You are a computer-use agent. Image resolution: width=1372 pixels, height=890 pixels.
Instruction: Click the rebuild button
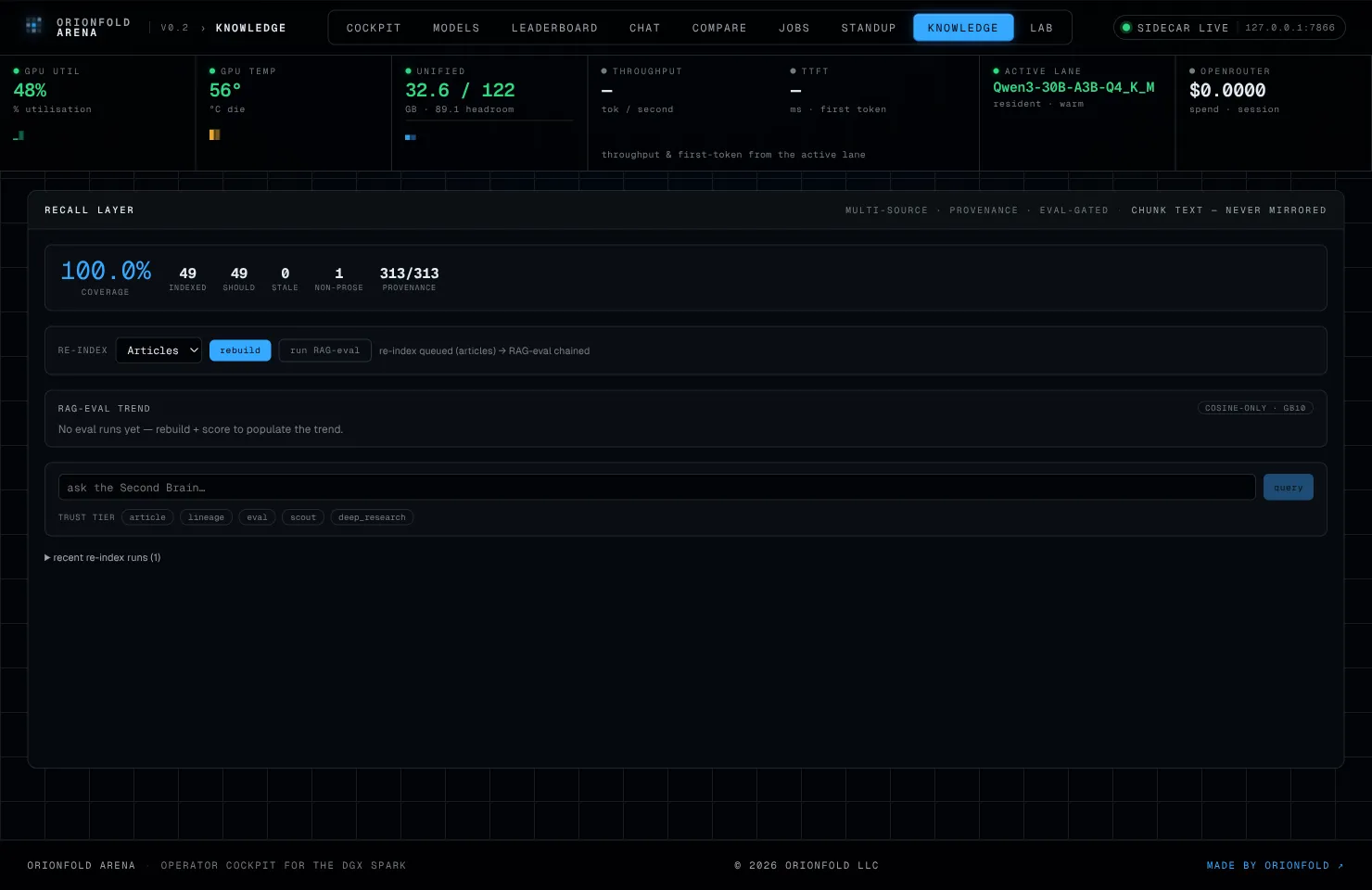[x=240, y=350]
